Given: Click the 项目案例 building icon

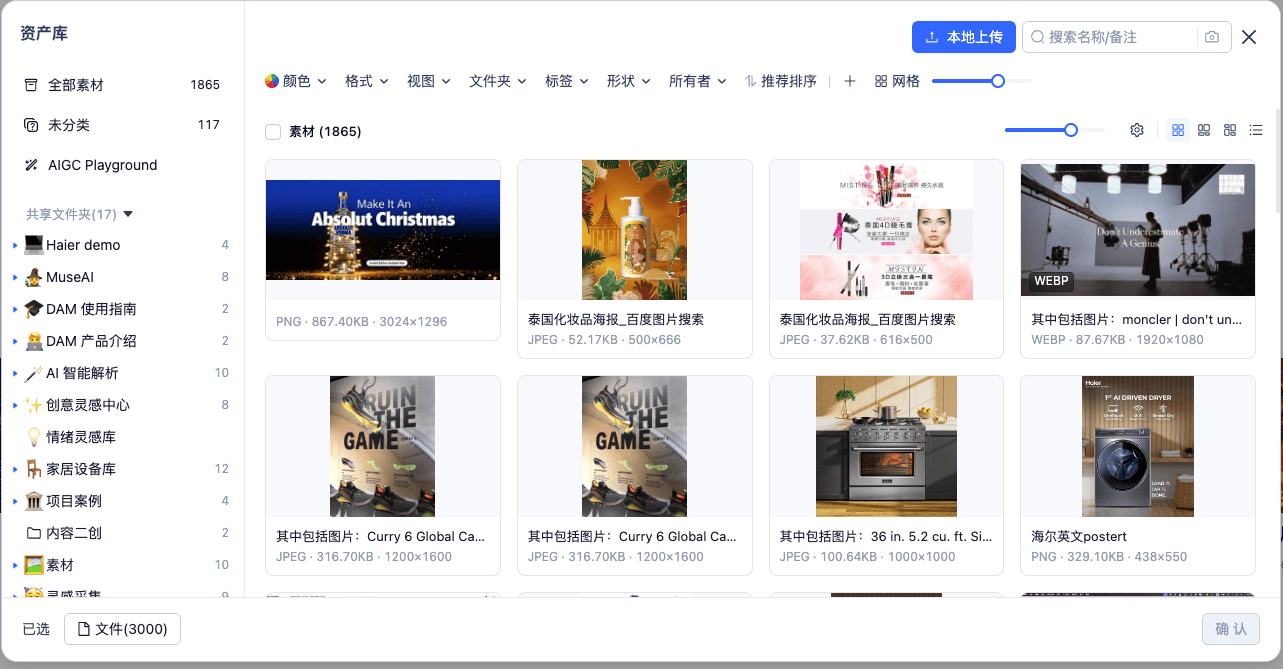Looking at the screenshot, I should tap(34, 501).
